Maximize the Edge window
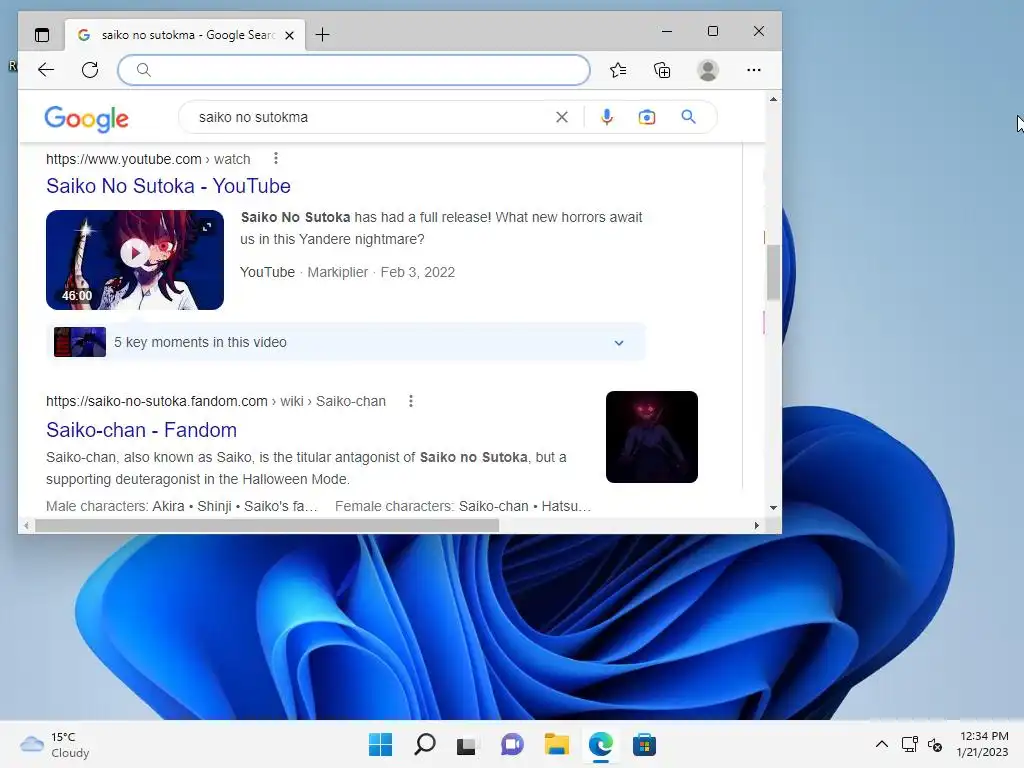 (712, 31)
